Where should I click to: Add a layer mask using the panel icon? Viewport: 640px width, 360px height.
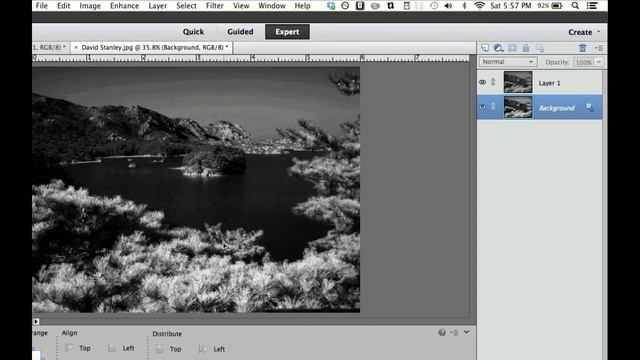pyautogui.click(x=512, y=48)
